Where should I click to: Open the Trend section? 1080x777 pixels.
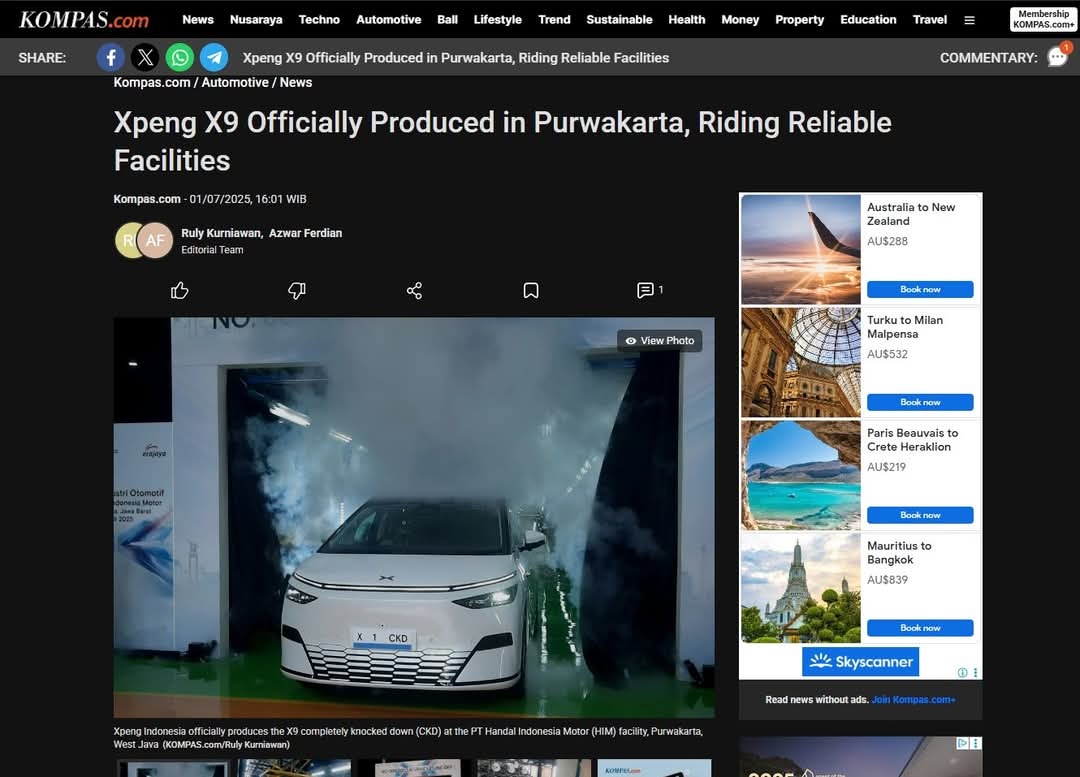[x=554, y=20]
